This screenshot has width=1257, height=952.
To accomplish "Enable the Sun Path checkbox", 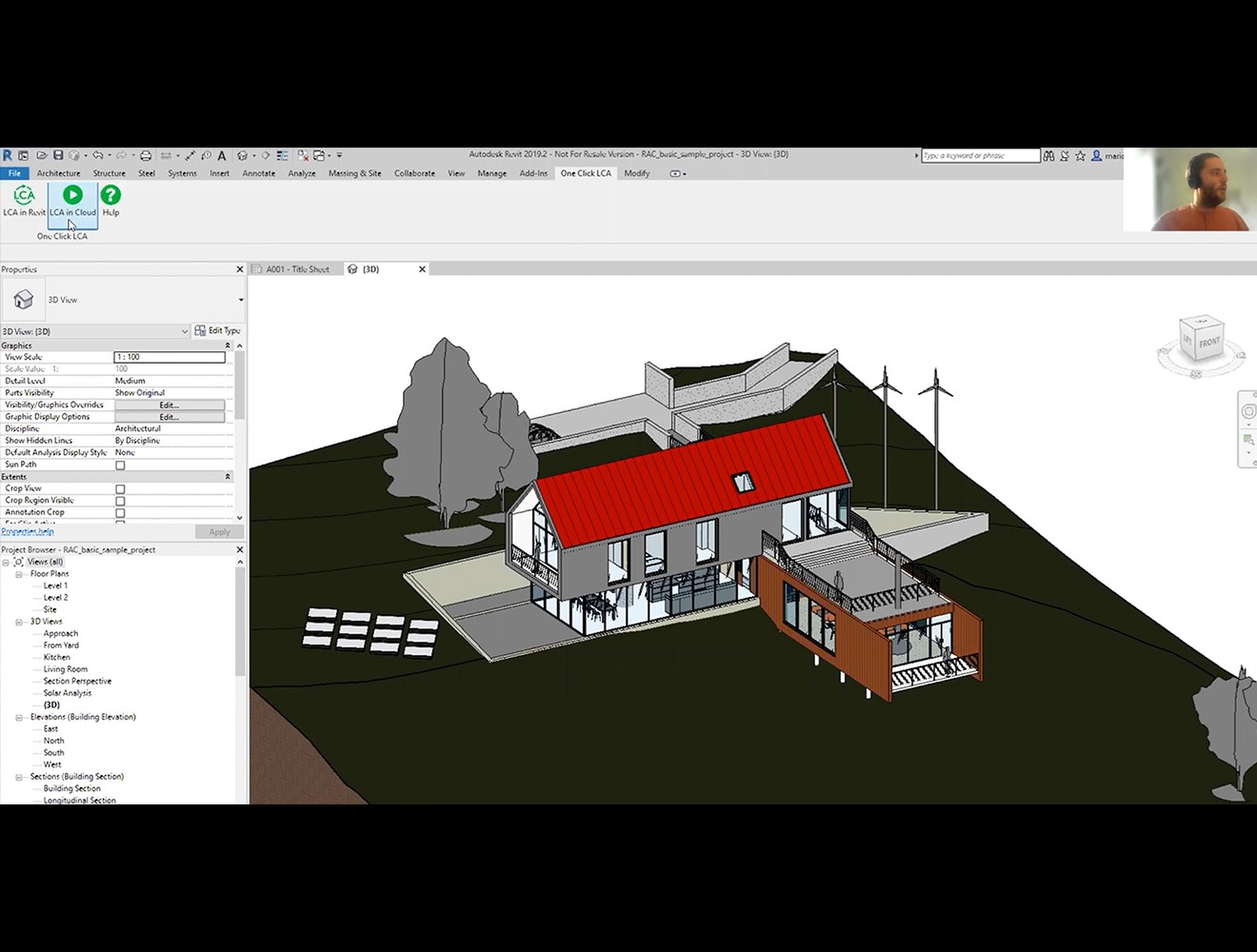I will [120, 465].
